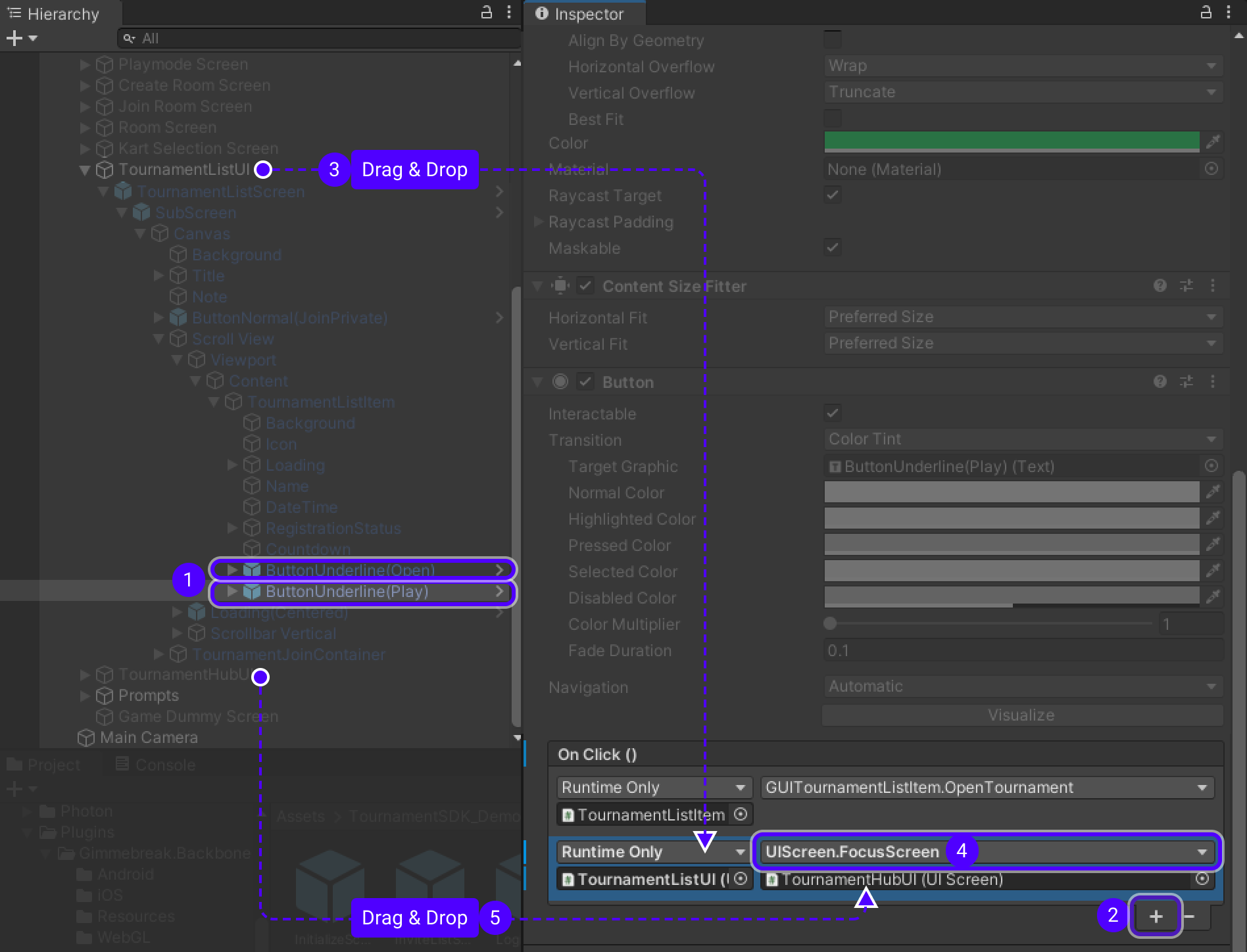Screen dimensions: 1247x952
Task: Open Button component three-dot menu
Action: (1213, 382)
